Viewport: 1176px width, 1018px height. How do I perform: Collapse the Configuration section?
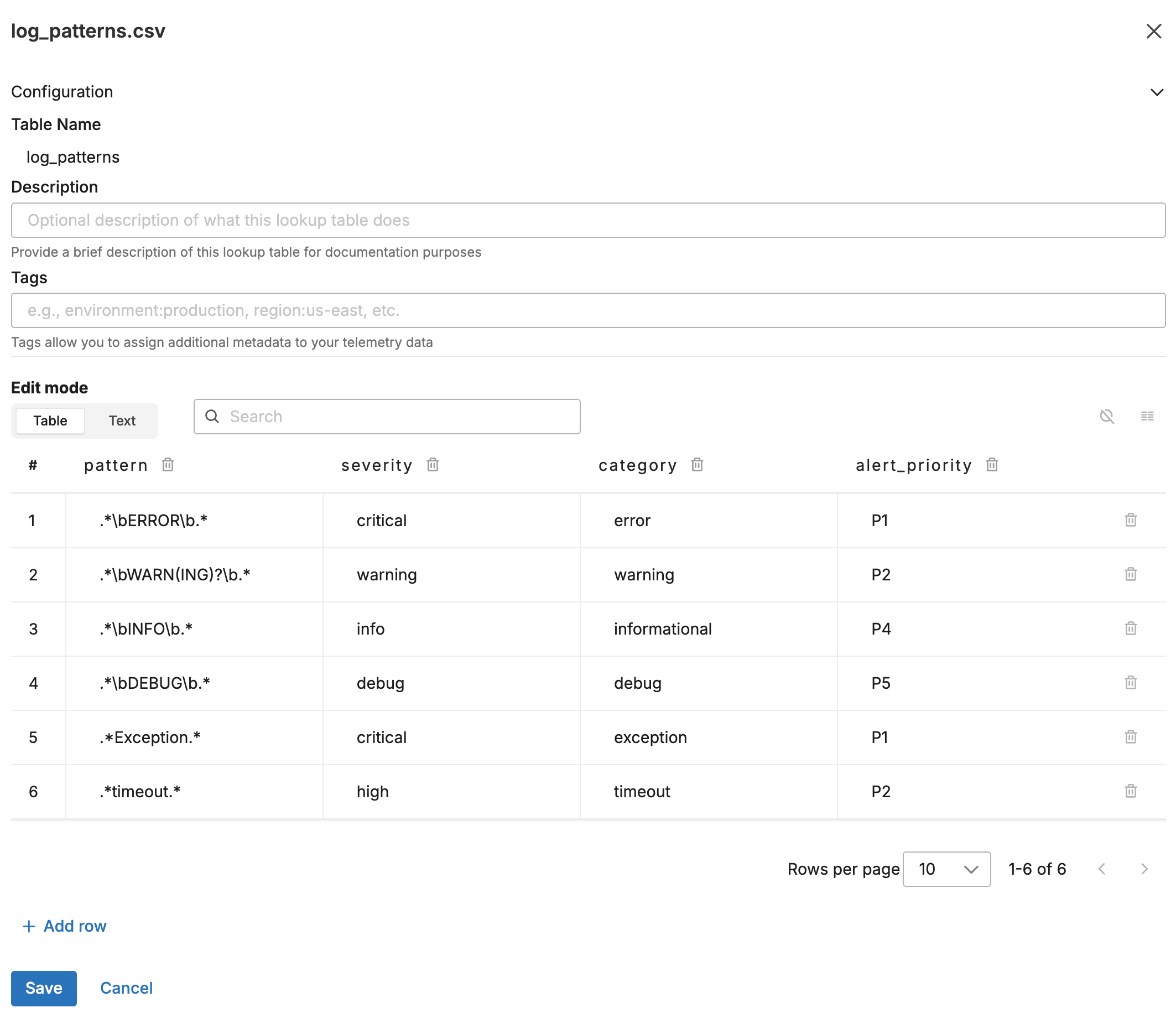[1156, 91]
